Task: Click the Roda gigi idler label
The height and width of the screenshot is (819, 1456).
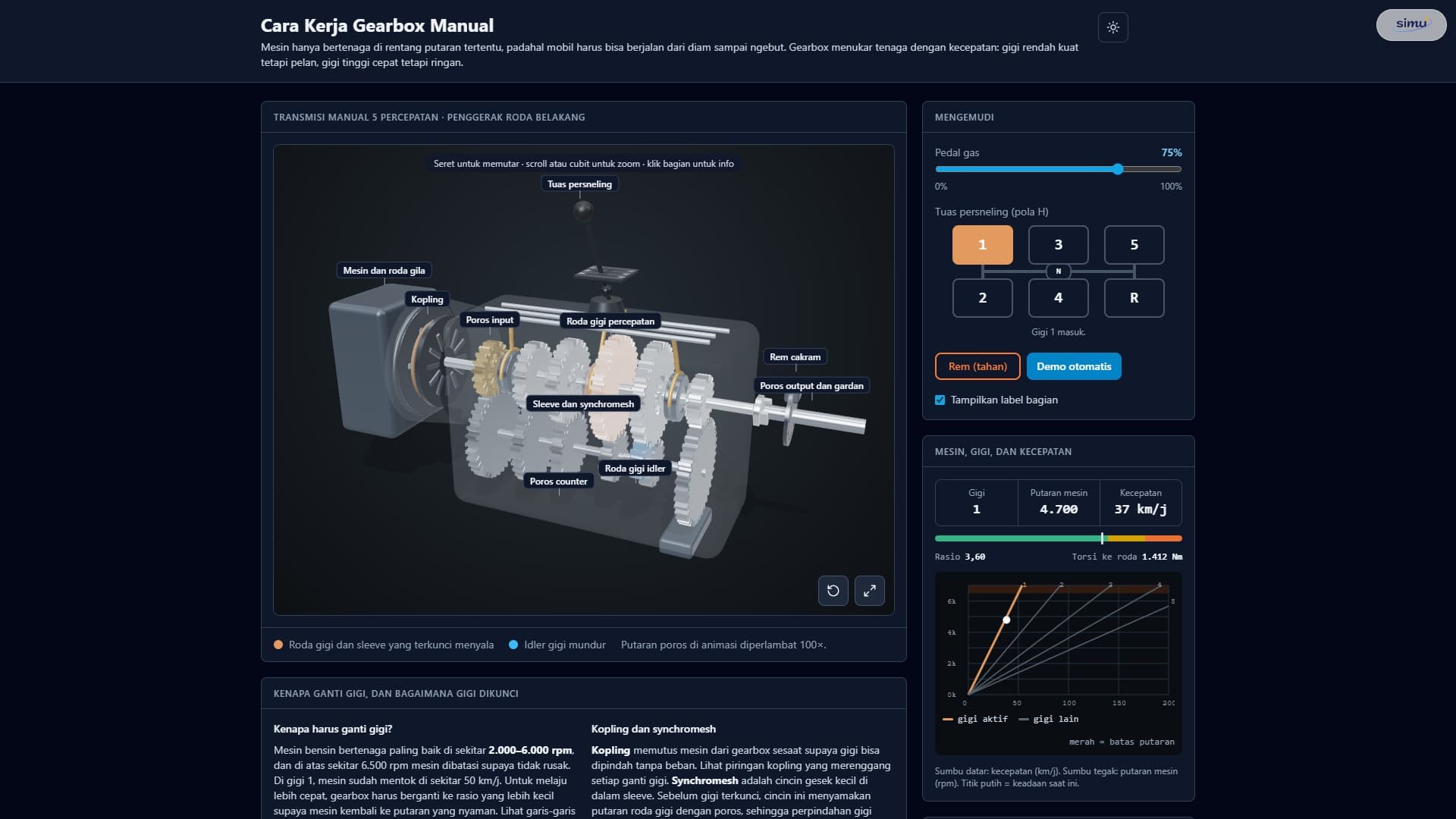Action: [x=635, y=469]
